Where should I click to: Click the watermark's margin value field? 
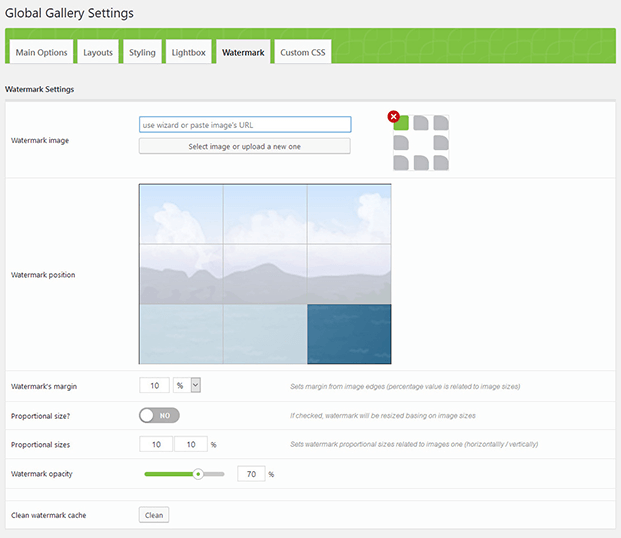coord(155,385)
